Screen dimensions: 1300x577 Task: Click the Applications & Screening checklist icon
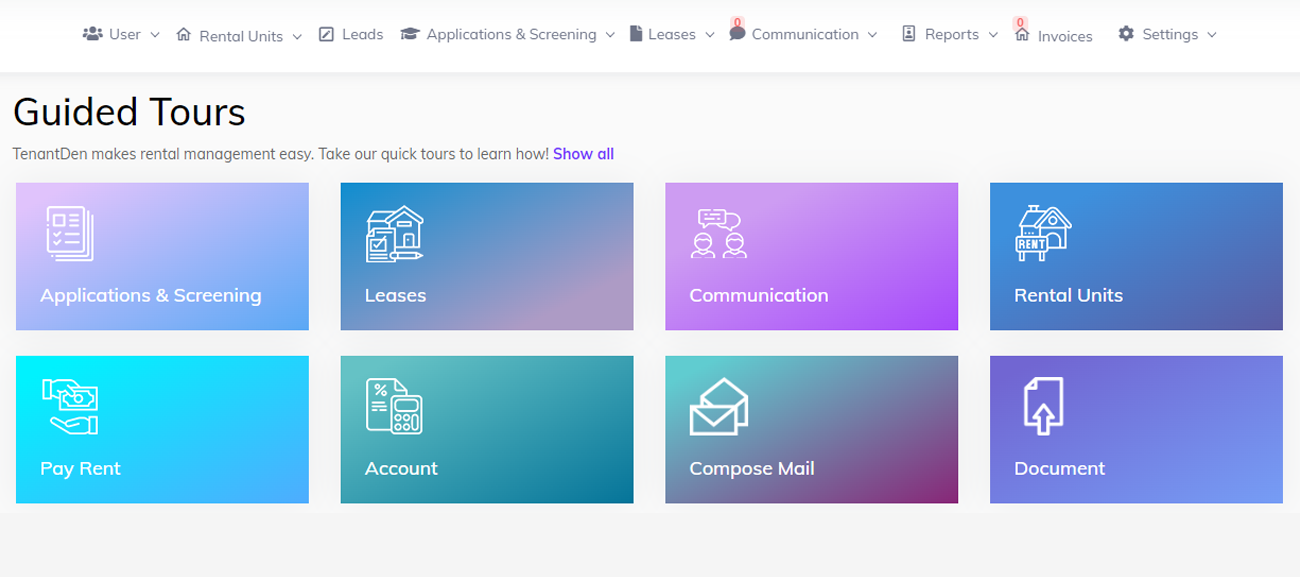[x=70, y=233]
